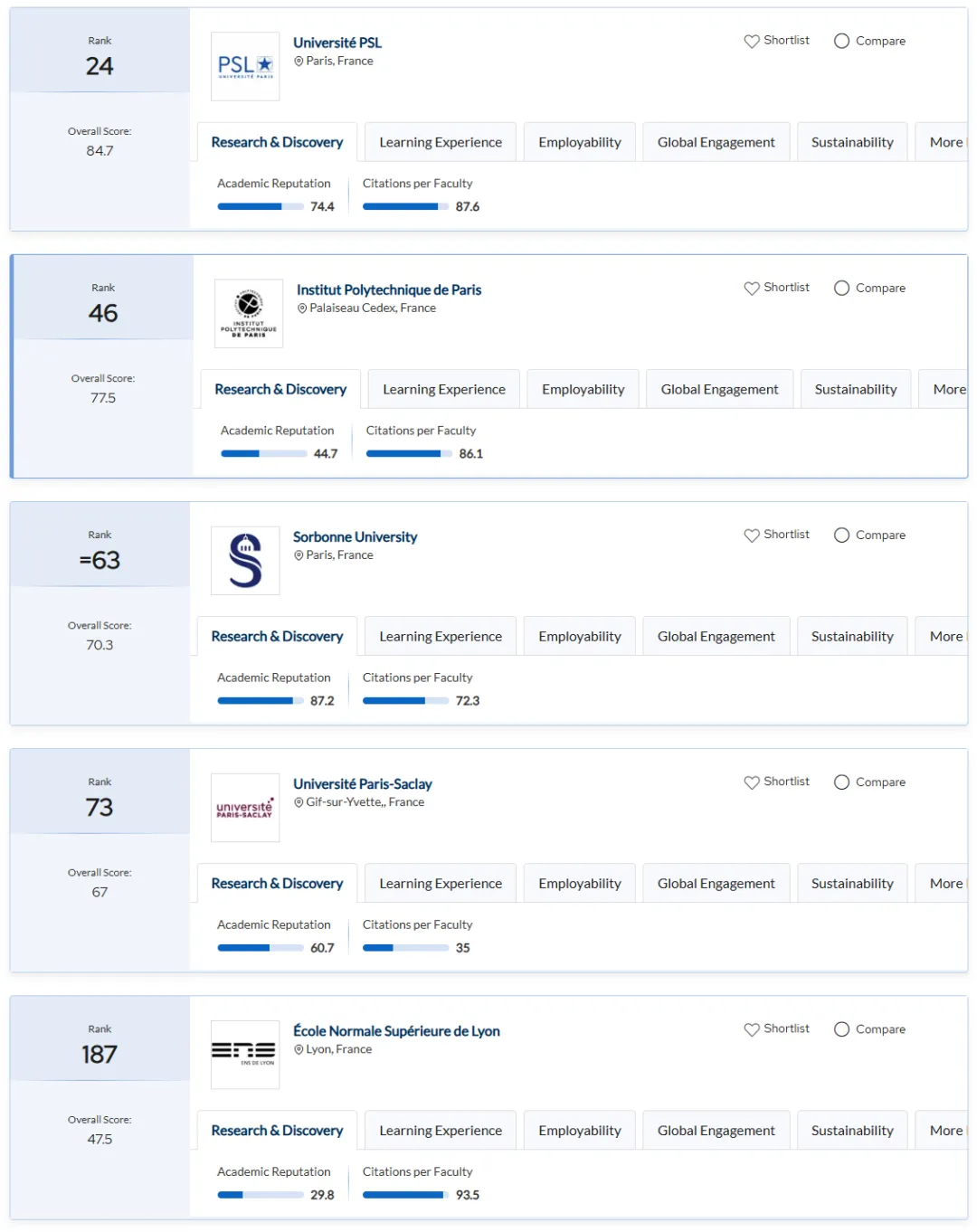This screenshot has width=977, height=1232.
Task: Expand More tab for Université PSL
Action: tap(943, 142)
